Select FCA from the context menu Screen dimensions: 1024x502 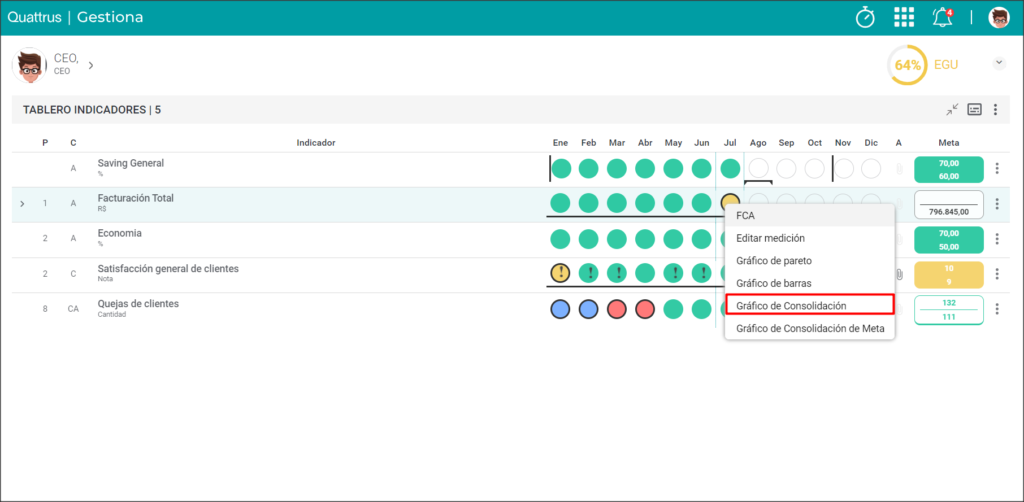coord(809,215)
